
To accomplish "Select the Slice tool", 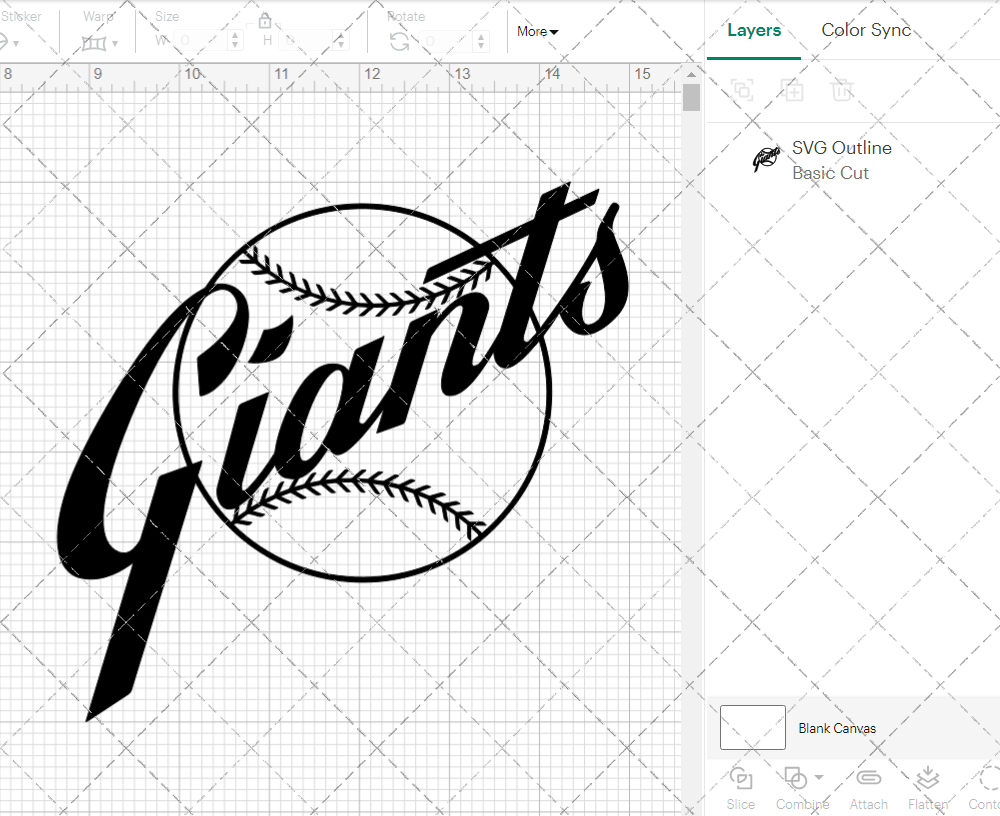I will pyautogui.click(x=740, y=786).
